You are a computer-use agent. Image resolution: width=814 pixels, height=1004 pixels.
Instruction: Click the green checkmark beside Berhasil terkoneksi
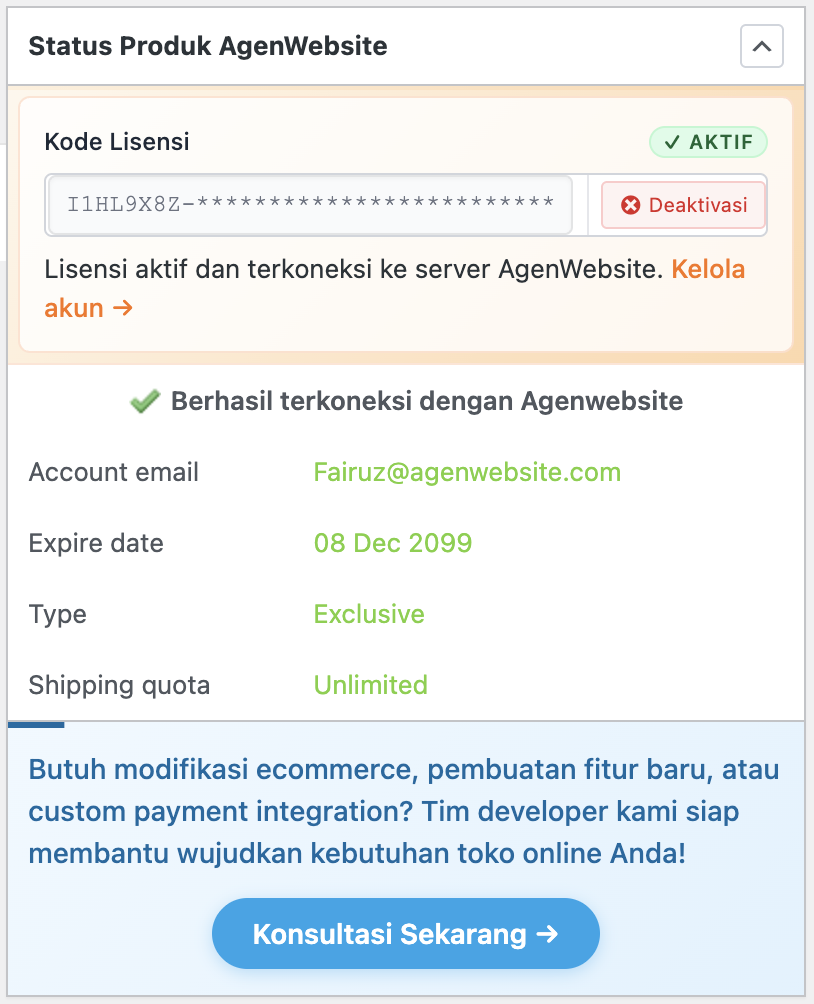[145, 402]
